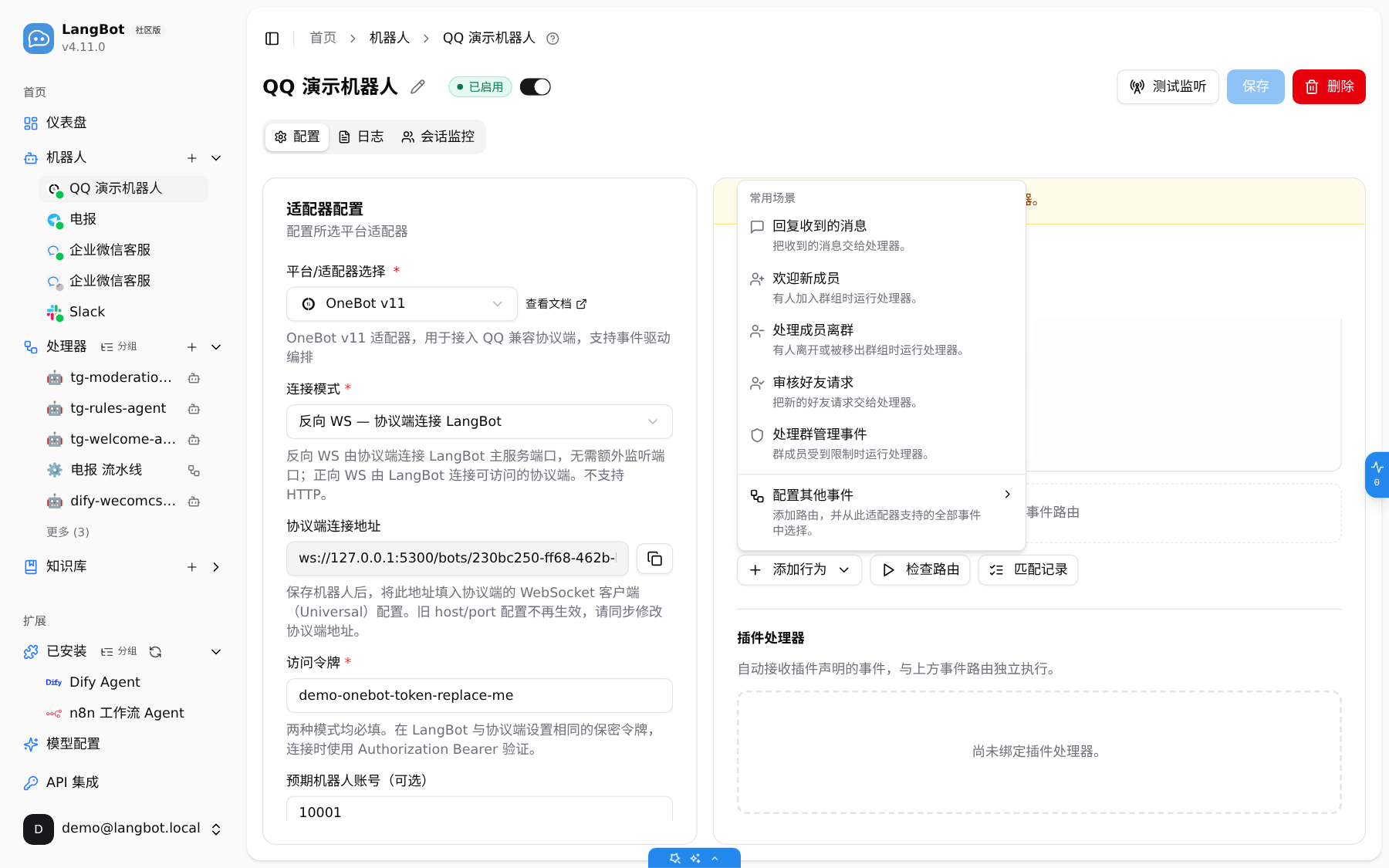The width and height of the screenshot is (1389, 868).
Task: Select 审核好友请求 scenario
Action: [881, 392]
